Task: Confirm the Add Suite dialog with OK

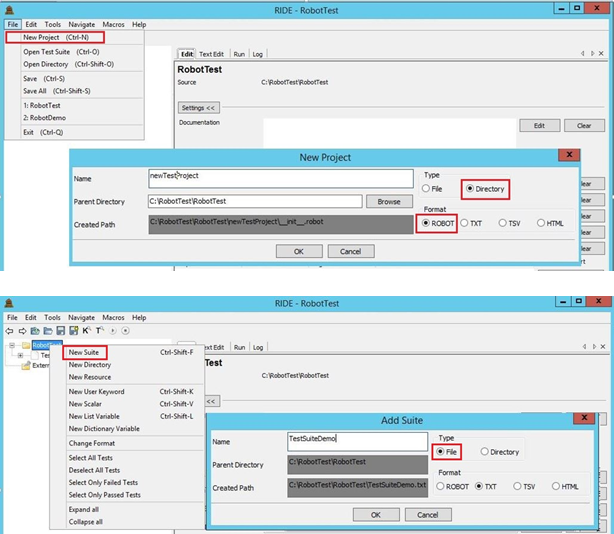Action: click(376, 515)
